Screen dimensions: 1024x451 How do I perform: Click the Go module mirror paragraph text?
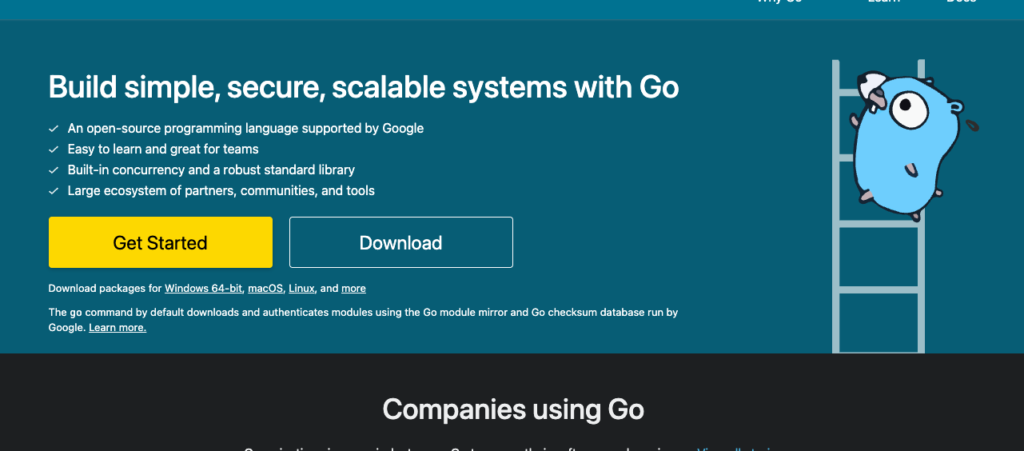pos(363,312)
